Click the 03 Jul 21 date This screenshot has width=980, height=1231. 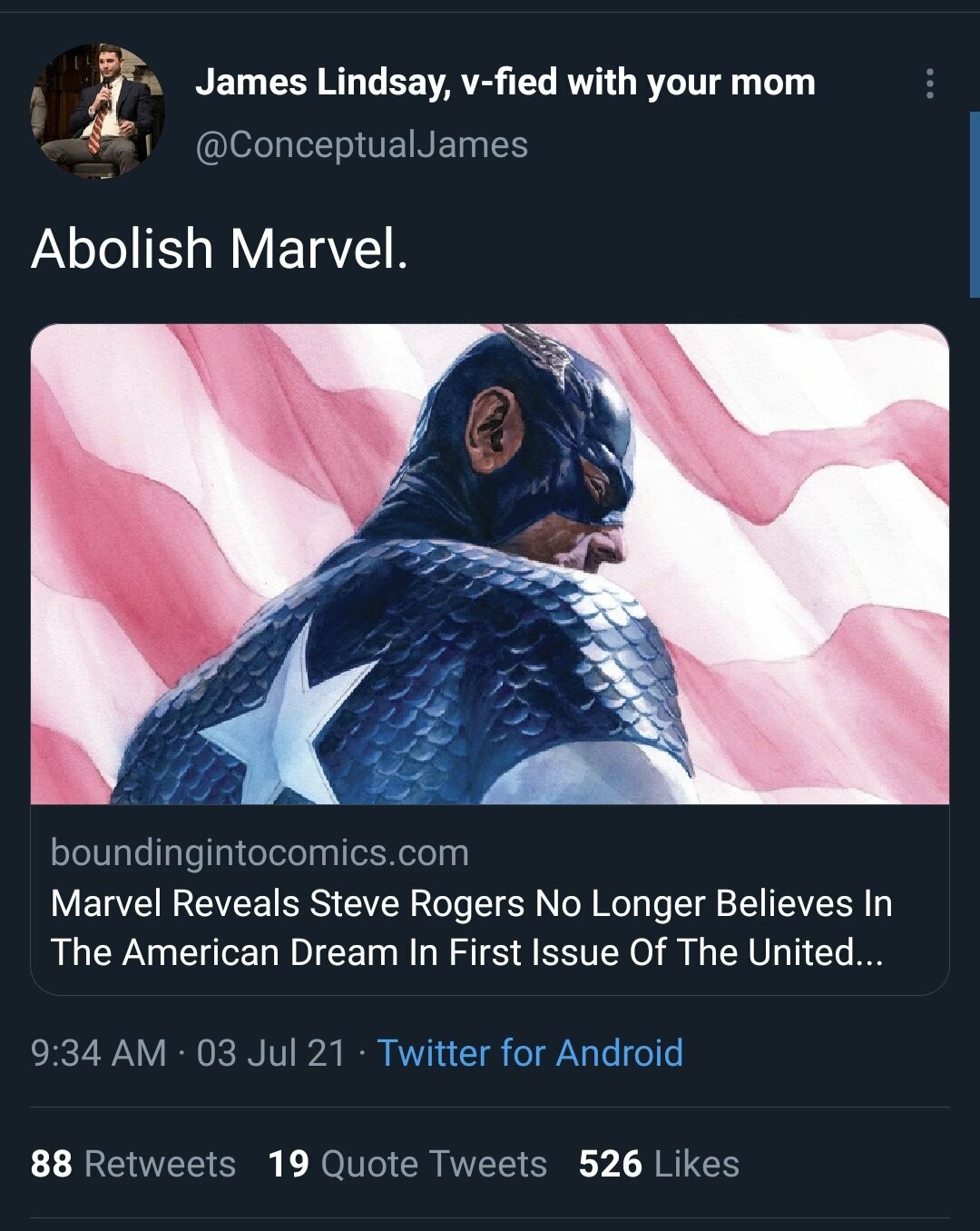tap(271, 1053)
